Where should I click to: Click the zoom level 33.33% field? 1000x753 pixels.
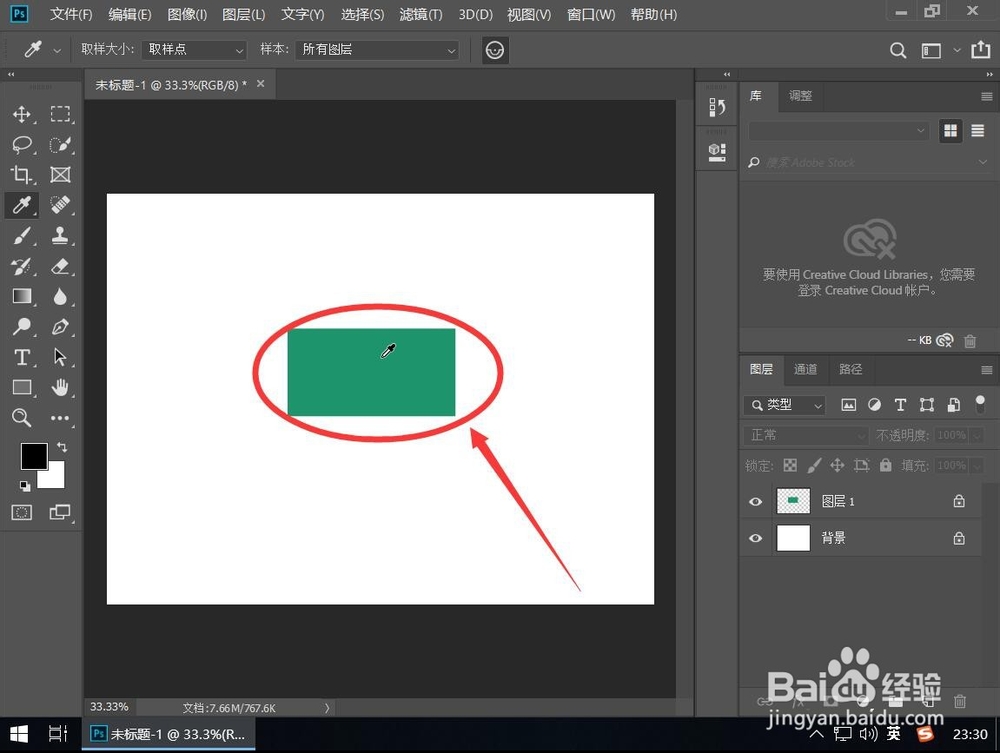click(109, 707)
